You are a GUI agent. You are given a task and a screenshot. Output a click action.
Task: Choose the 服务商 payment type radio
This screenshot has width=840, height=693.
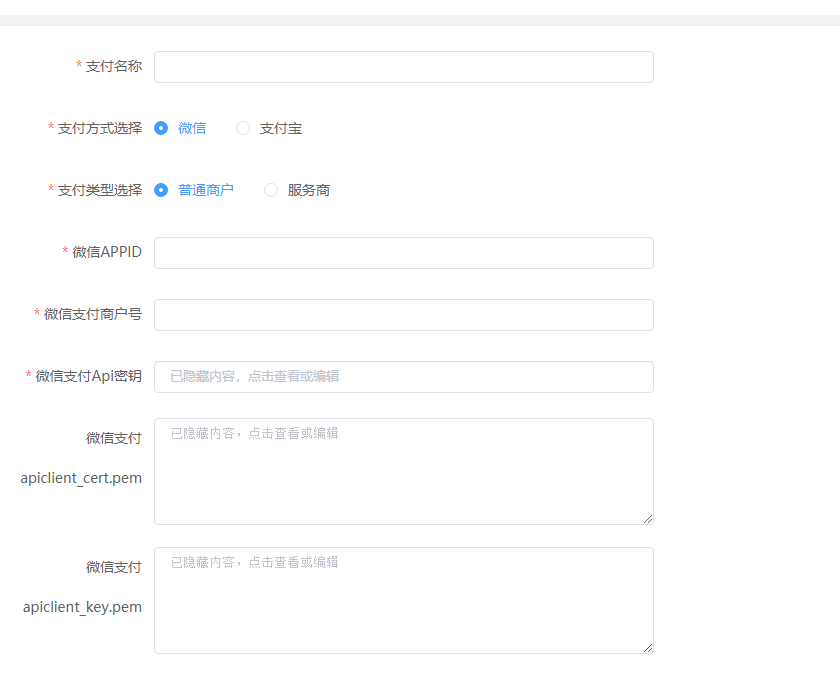click(271, 190)
